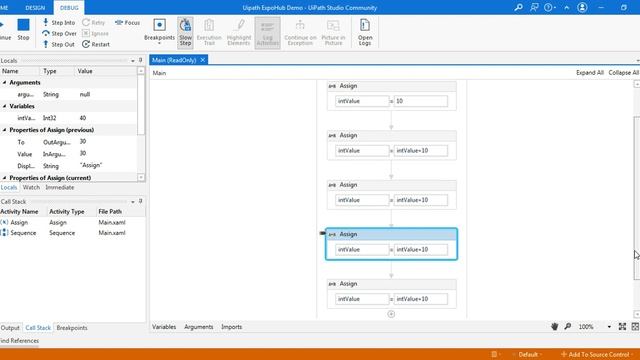Pin the Call Stack panel
This screenshot has width=640, height=360.
coord(140,201)
